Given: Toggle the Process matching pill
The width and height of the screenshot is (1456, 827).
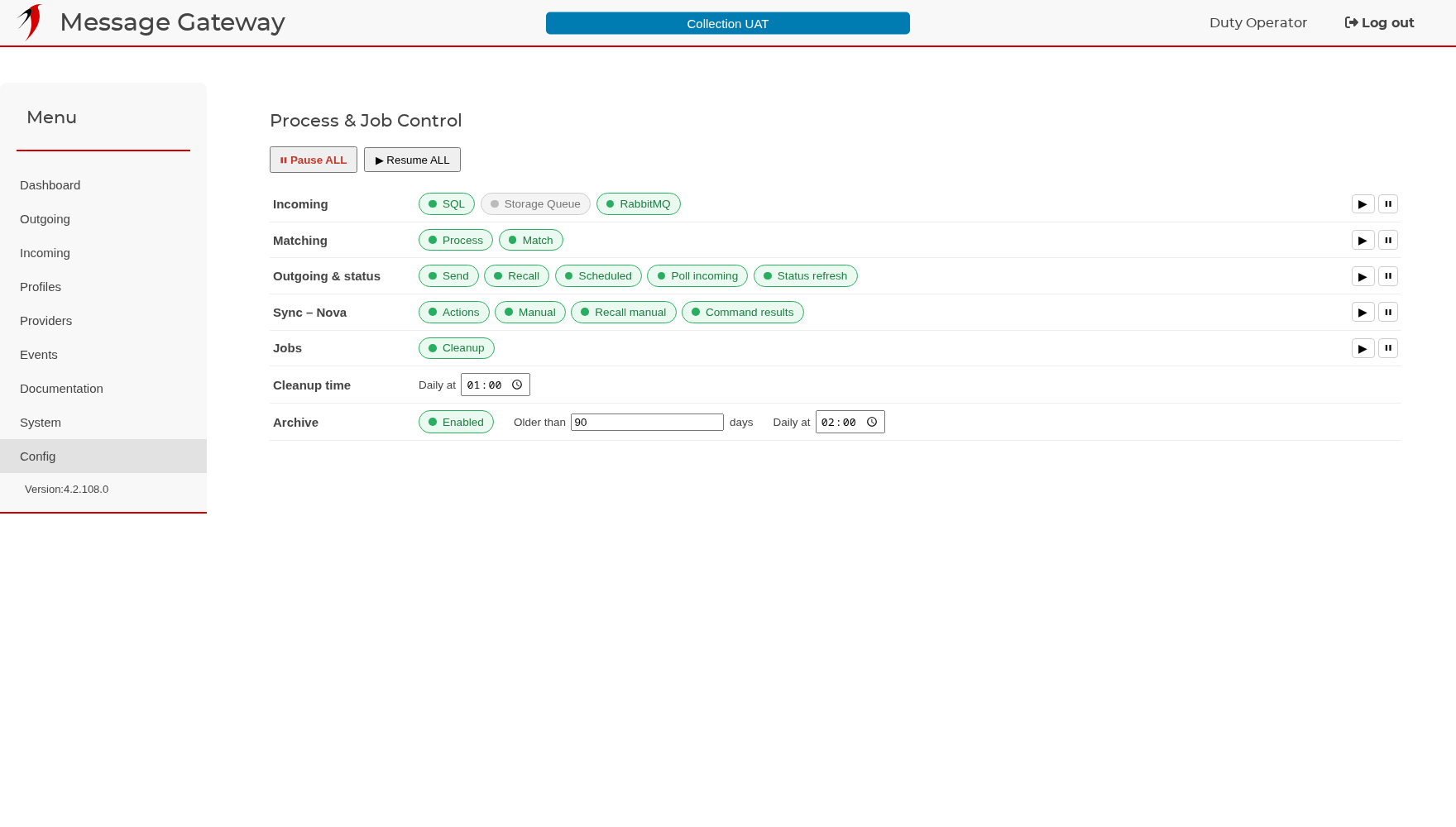Looking at the screenshot, I should (456, 241).
